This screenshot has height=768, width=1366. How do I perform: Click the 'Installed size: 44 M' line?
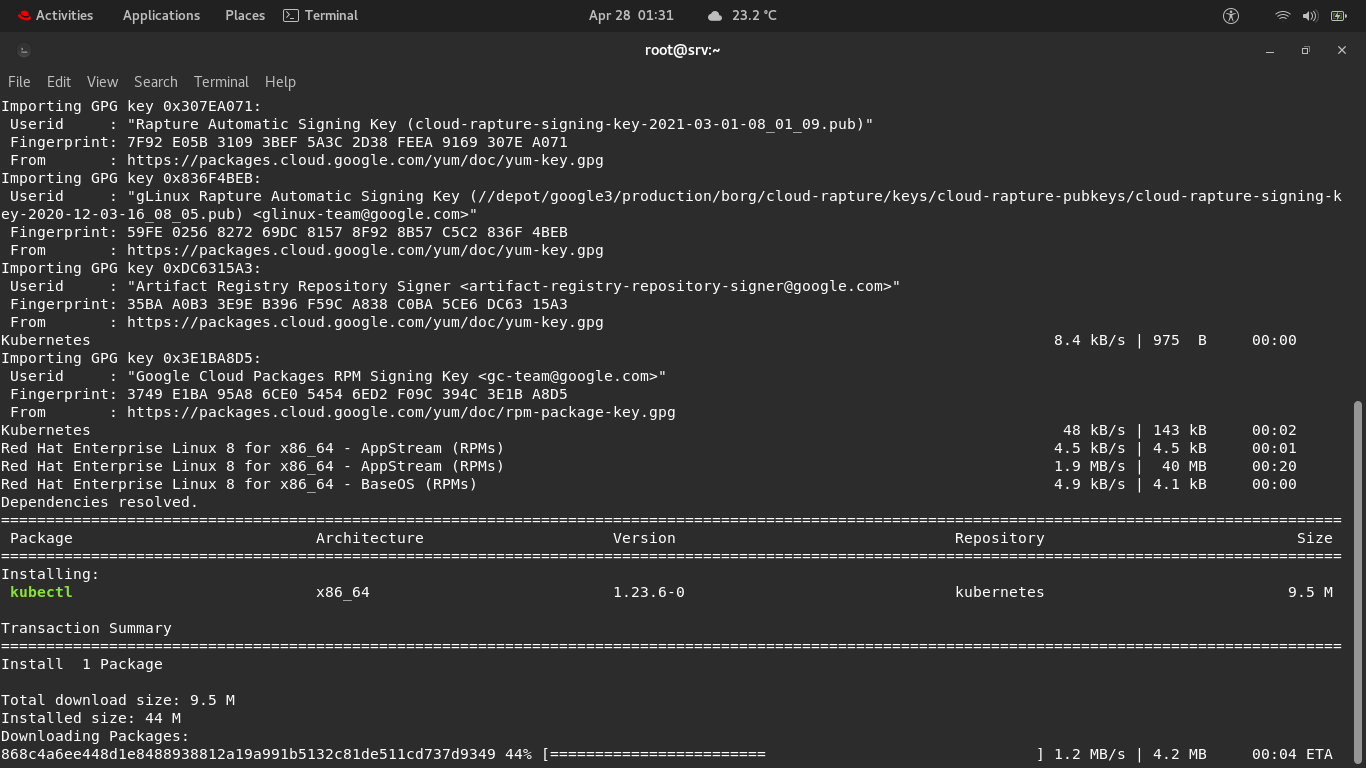coord(91,718)
